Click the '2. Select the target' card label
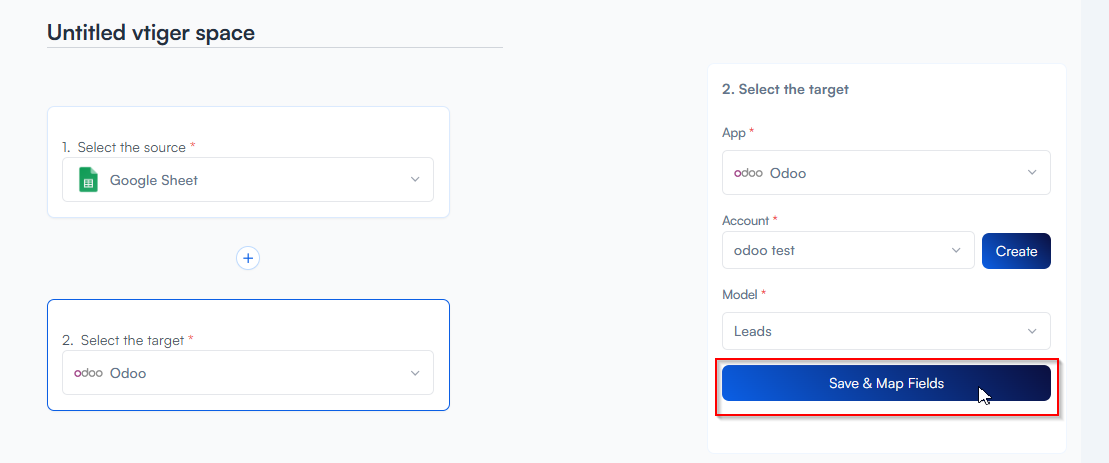1109x463 pixels. (x=132, y=340)
